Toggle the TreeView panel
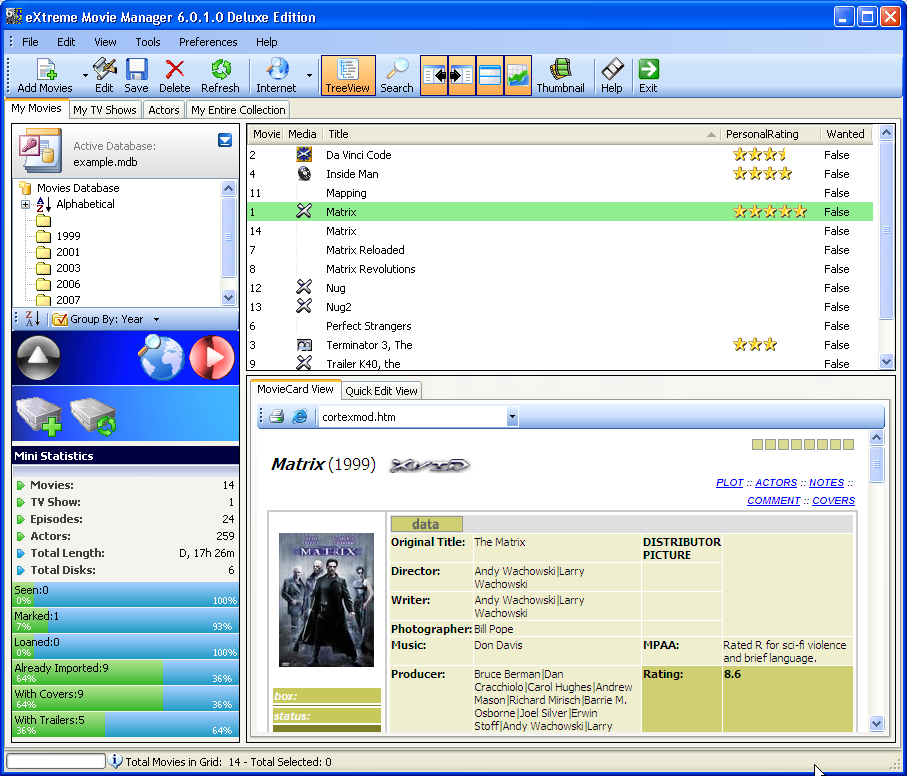This screenshot has height=776, width=907. (348, 75)
